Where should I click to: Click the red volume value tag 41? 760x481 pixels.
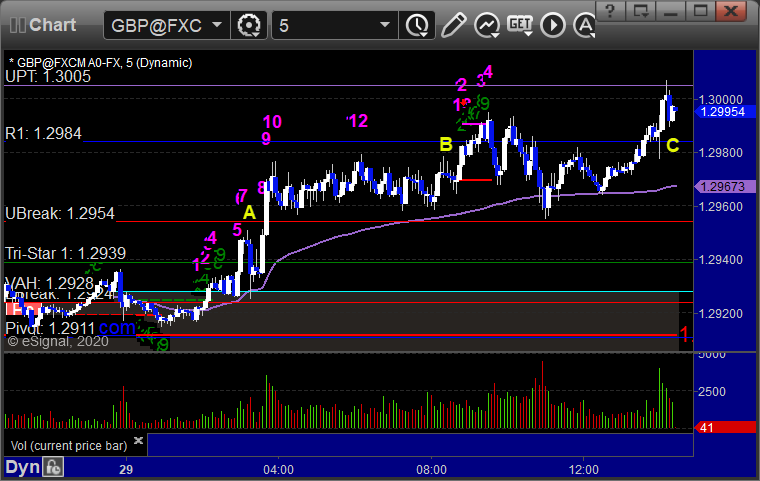coord(725,428)
